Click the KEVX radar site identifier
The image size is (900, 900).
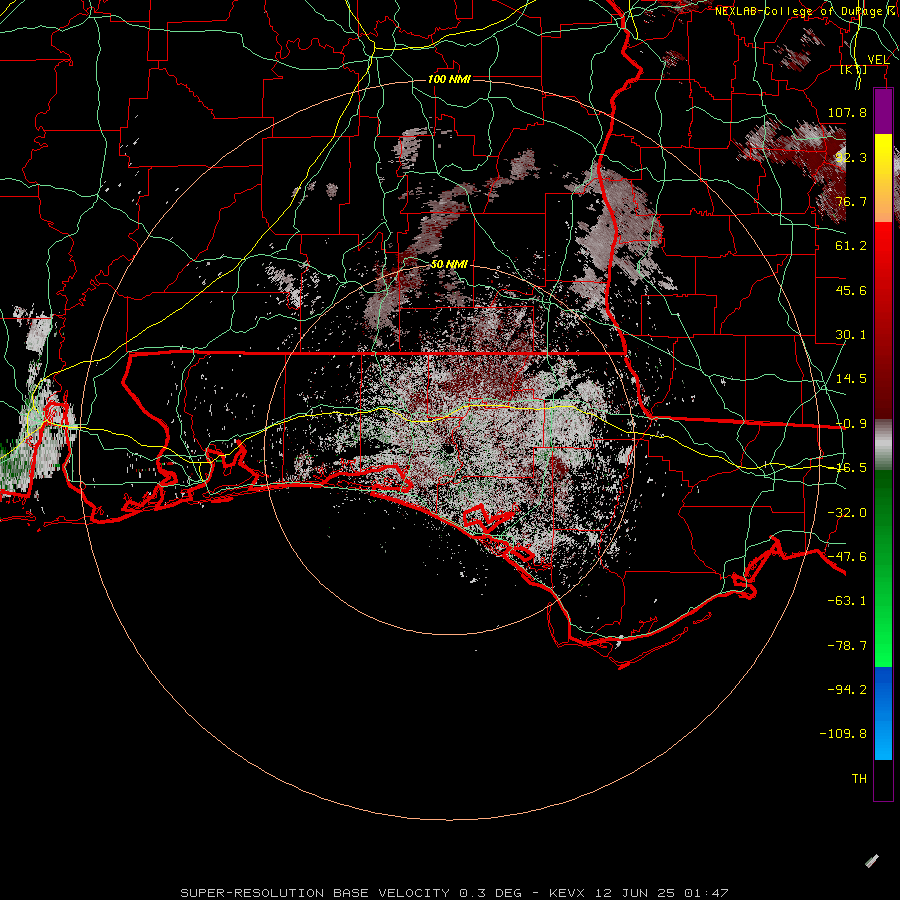568,893
